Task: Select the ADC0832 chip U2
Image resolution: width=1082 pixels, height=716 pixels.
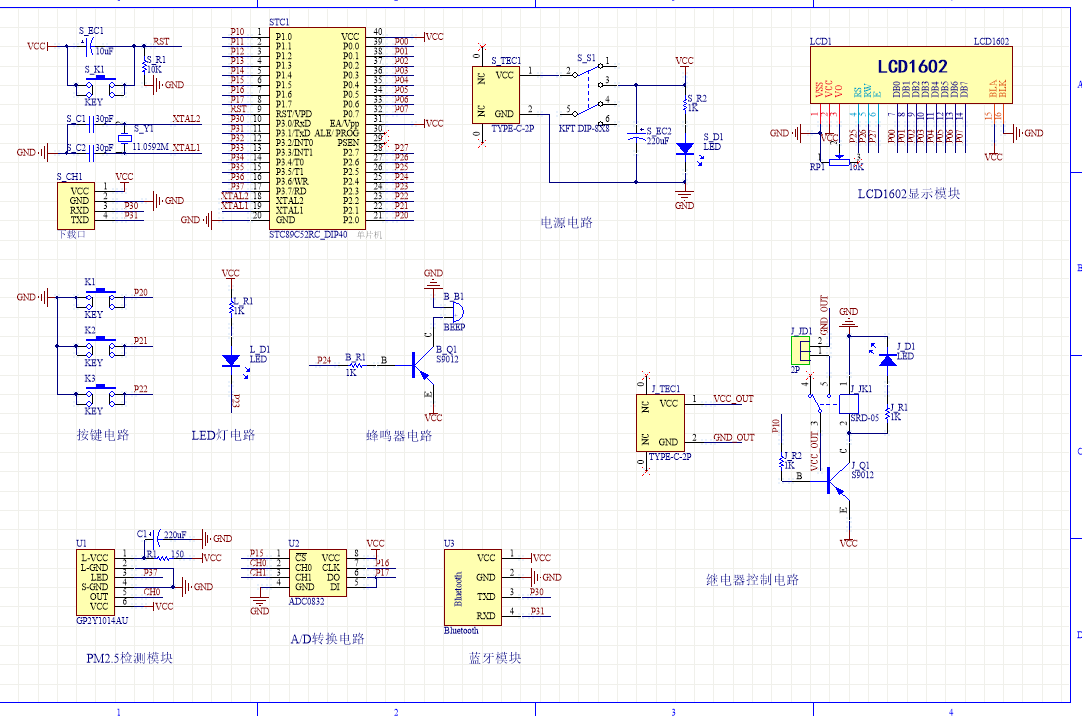Action: [317, 573]
